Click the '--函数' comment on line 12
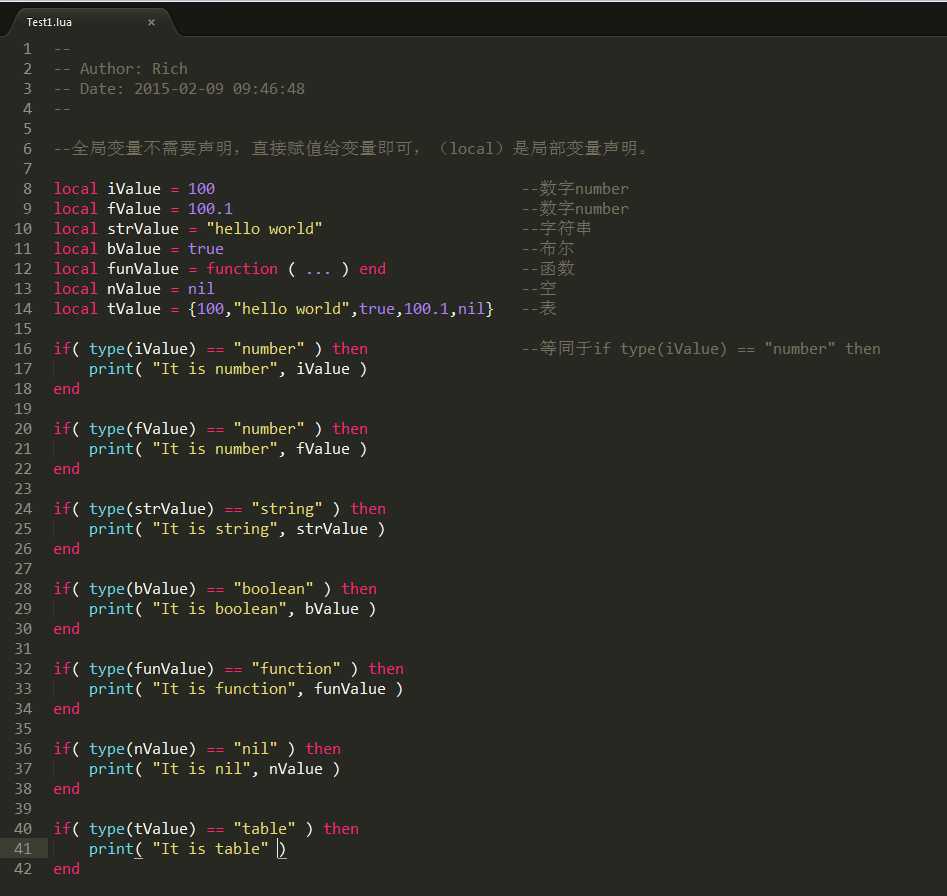This screenshot has width=947, height=896. [x=548, y=269]
